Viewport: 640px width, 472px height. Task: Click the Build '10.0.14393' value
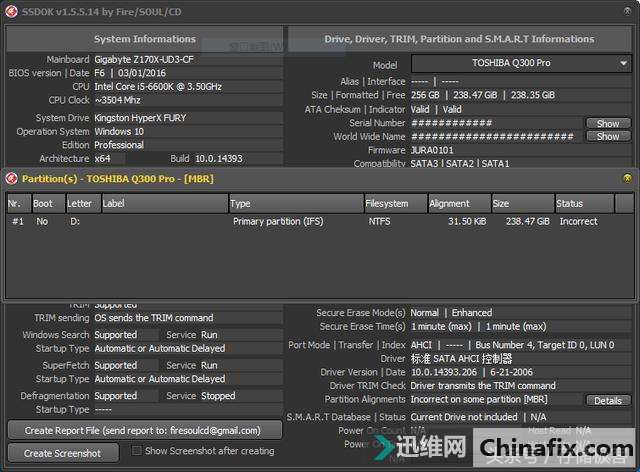[219, 158]
